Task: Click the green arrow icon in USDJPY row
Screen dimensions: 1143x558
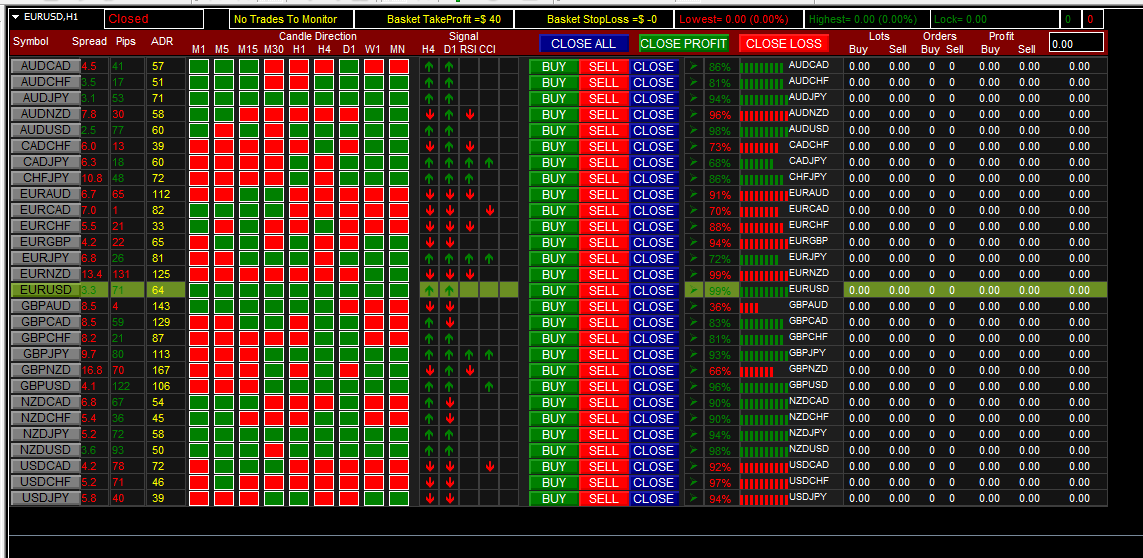Action: 693,499
